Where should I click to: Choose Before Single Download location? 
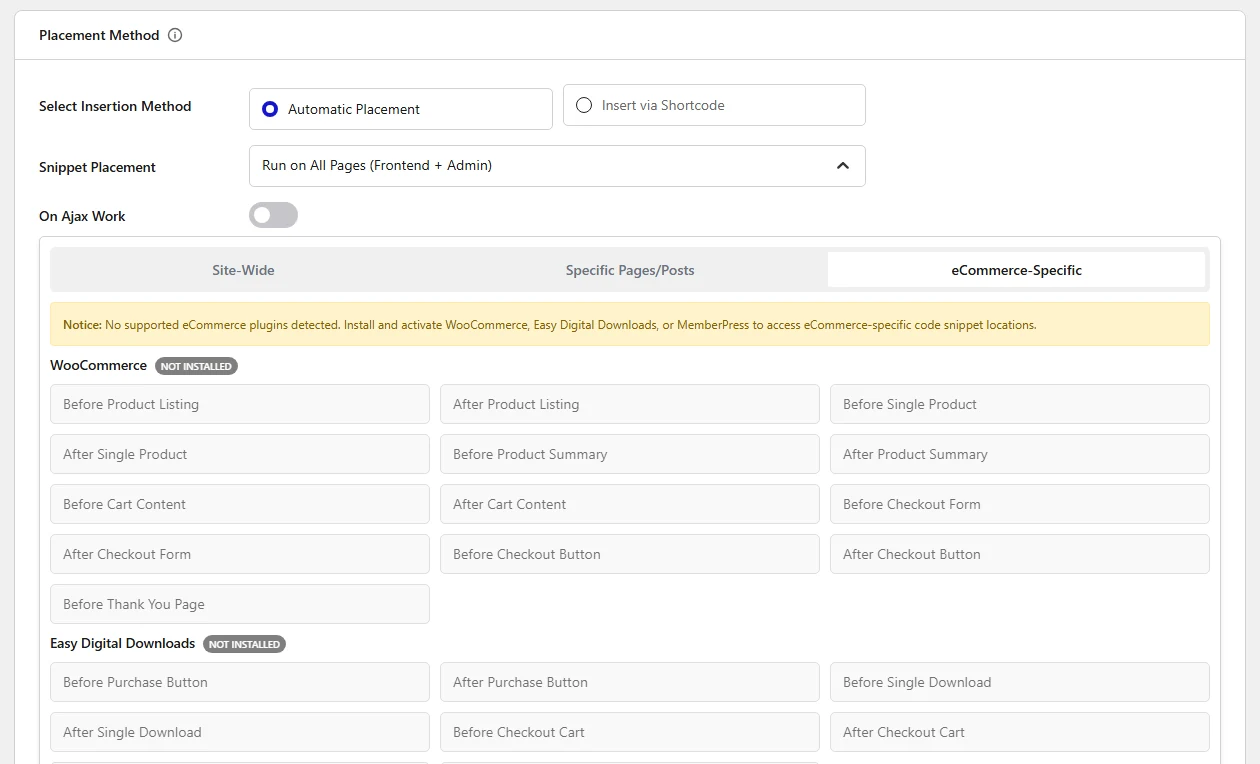pyautogui.click(x=1020, y=682)
